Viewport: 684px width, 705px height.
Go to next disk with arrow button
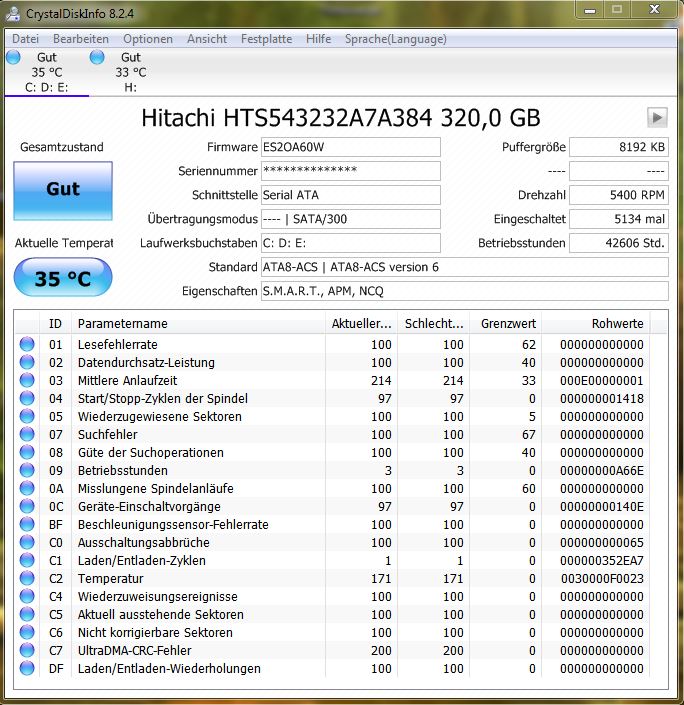(x=657, y=118)
